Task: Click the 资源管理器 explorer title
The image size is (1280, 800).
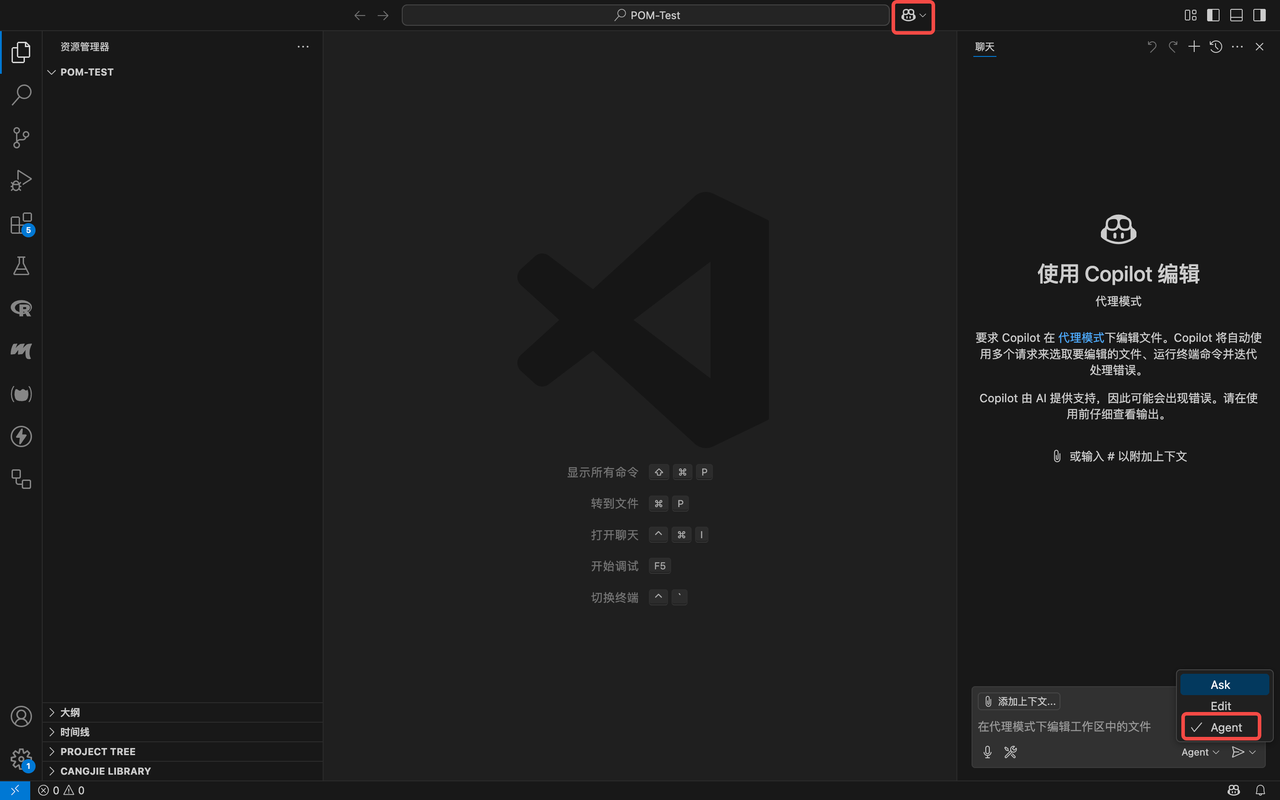Action: (85, 47)
